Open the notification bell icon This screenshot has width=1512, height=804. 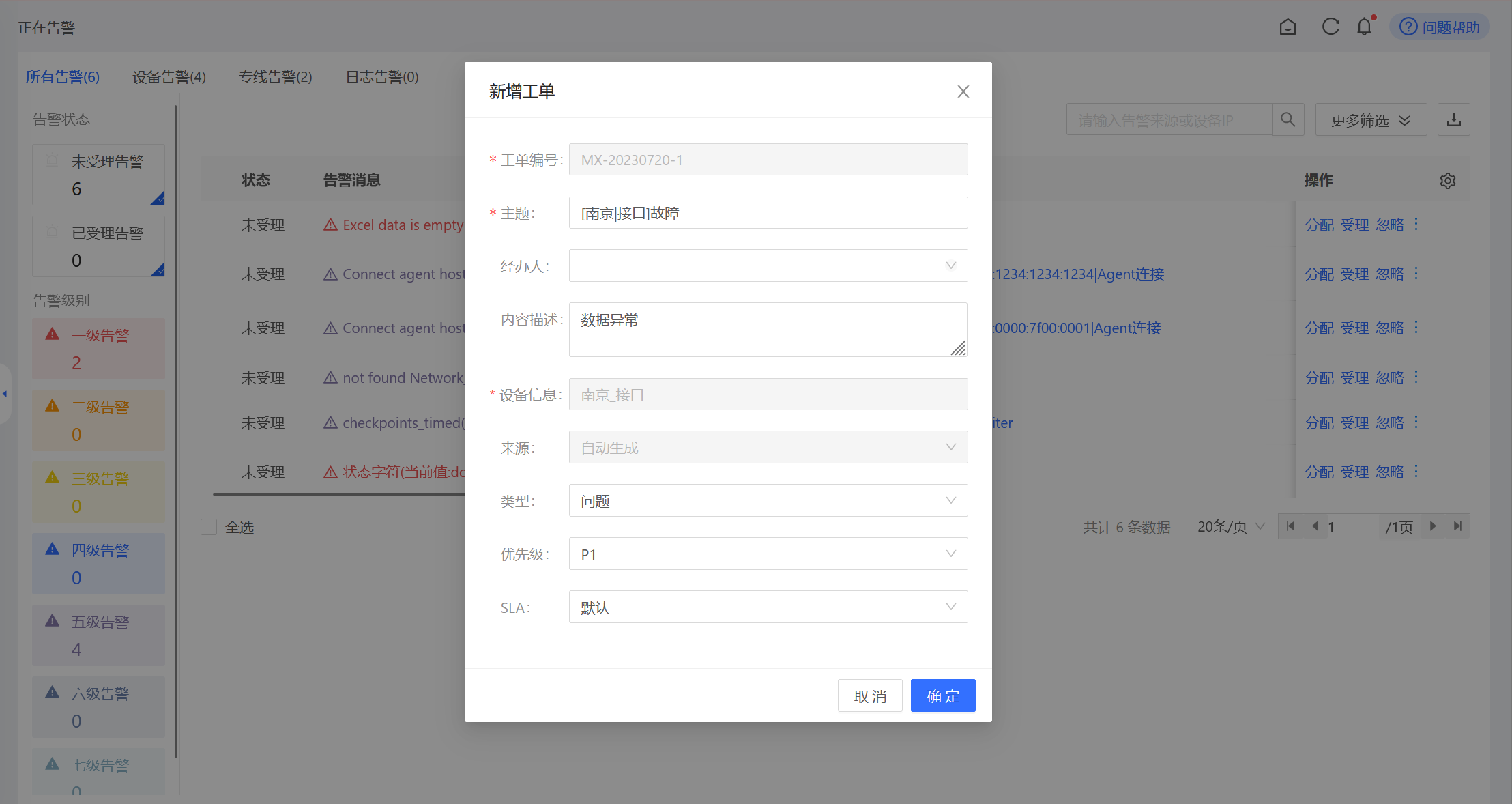point(1364,27)
